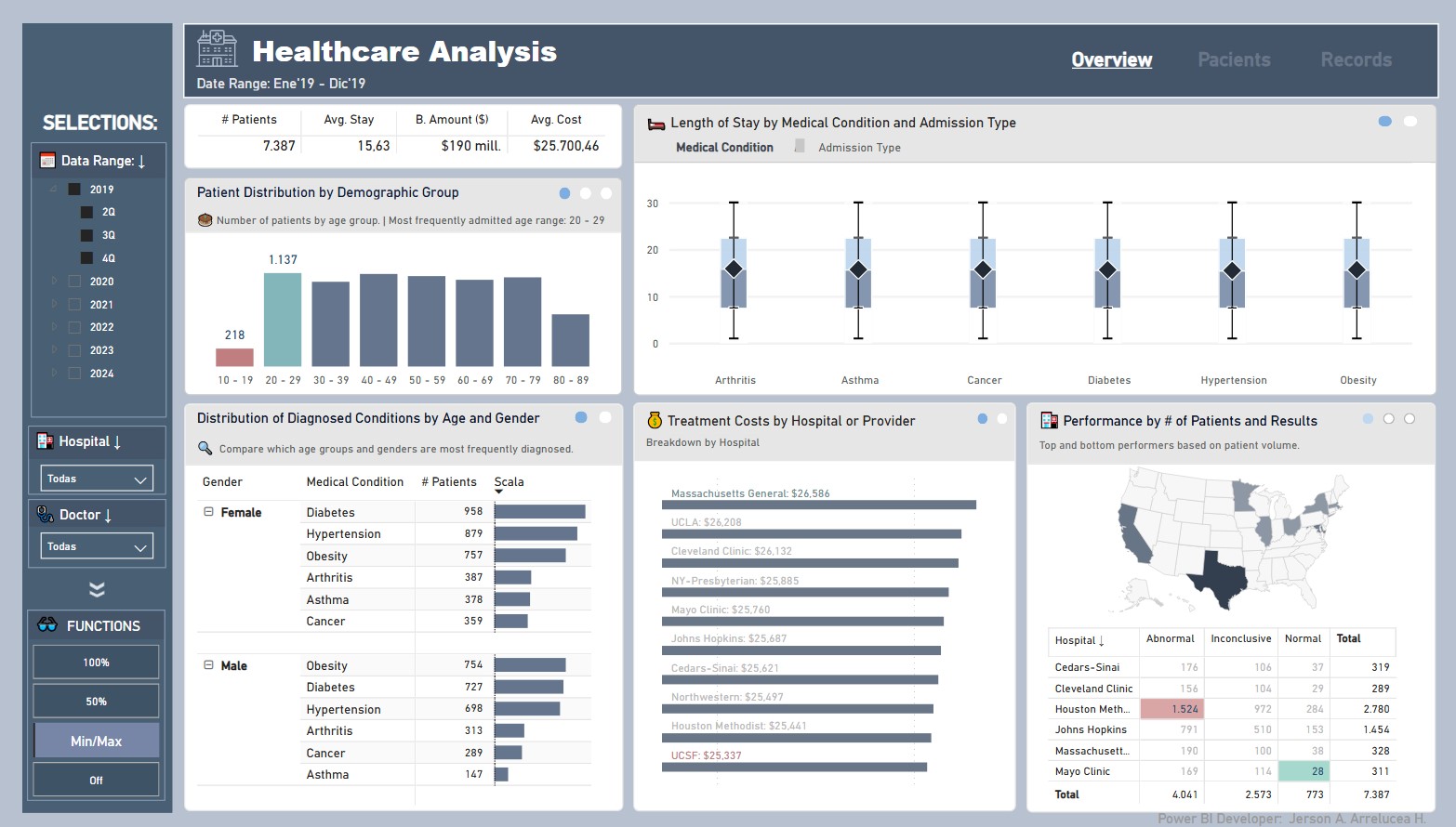Click the Massachusetts General cost bar
The image size is (1456, 827).
point(819,505)
